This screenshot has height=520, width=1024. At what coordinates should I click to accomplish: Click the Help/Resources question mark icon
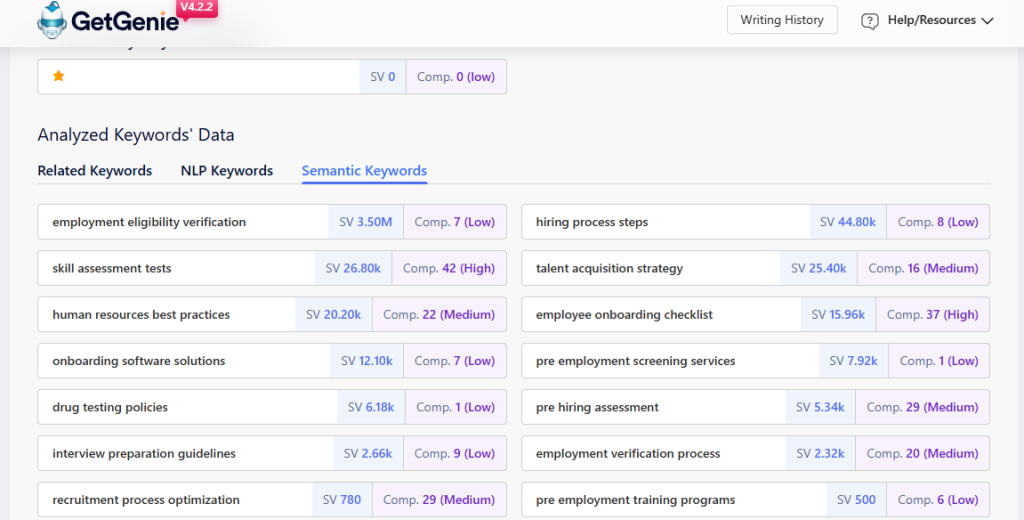click(x=869, y=21)
